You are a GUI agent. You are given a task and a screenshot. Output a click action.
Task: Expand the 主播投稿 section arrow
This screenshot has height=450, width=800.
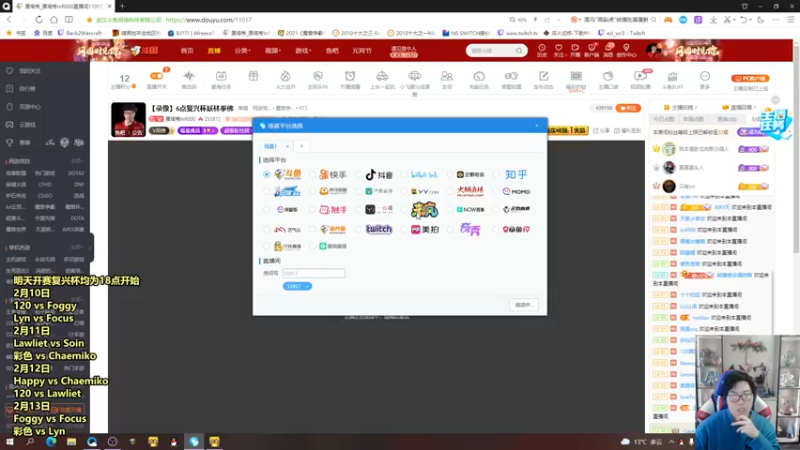coord(696,108)
